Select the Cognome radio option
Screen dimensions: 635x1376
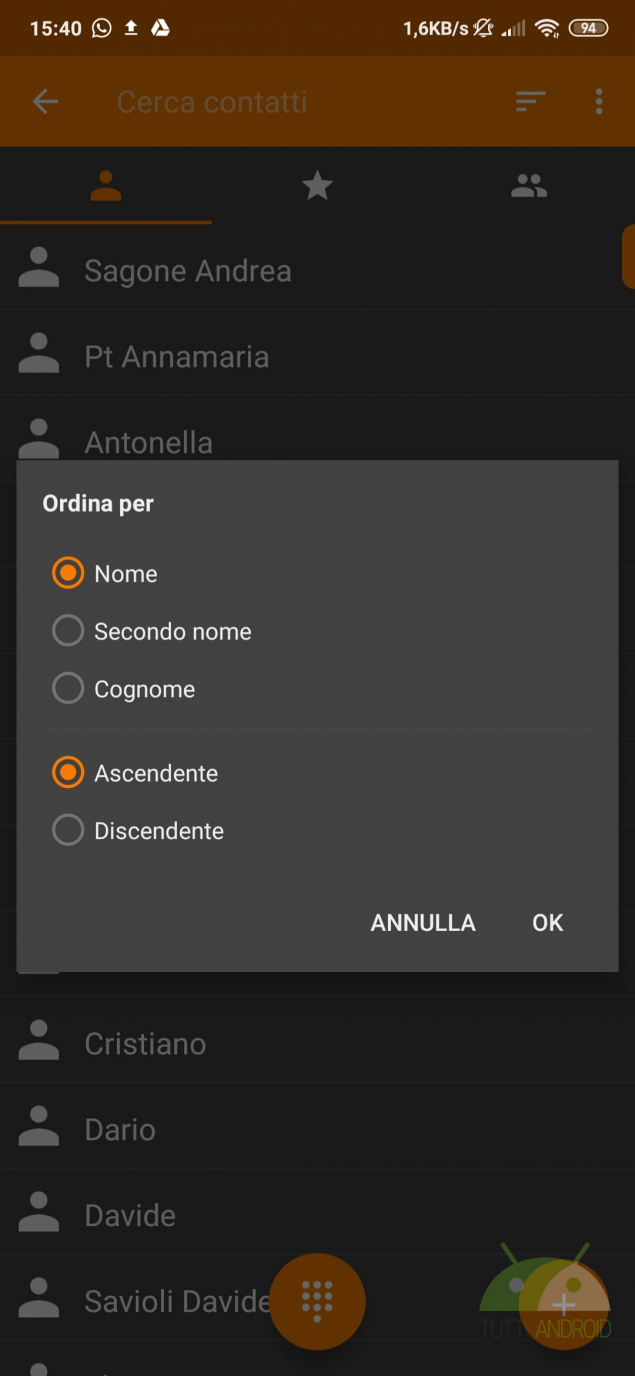pyautogui.click(x=68, y=689)
